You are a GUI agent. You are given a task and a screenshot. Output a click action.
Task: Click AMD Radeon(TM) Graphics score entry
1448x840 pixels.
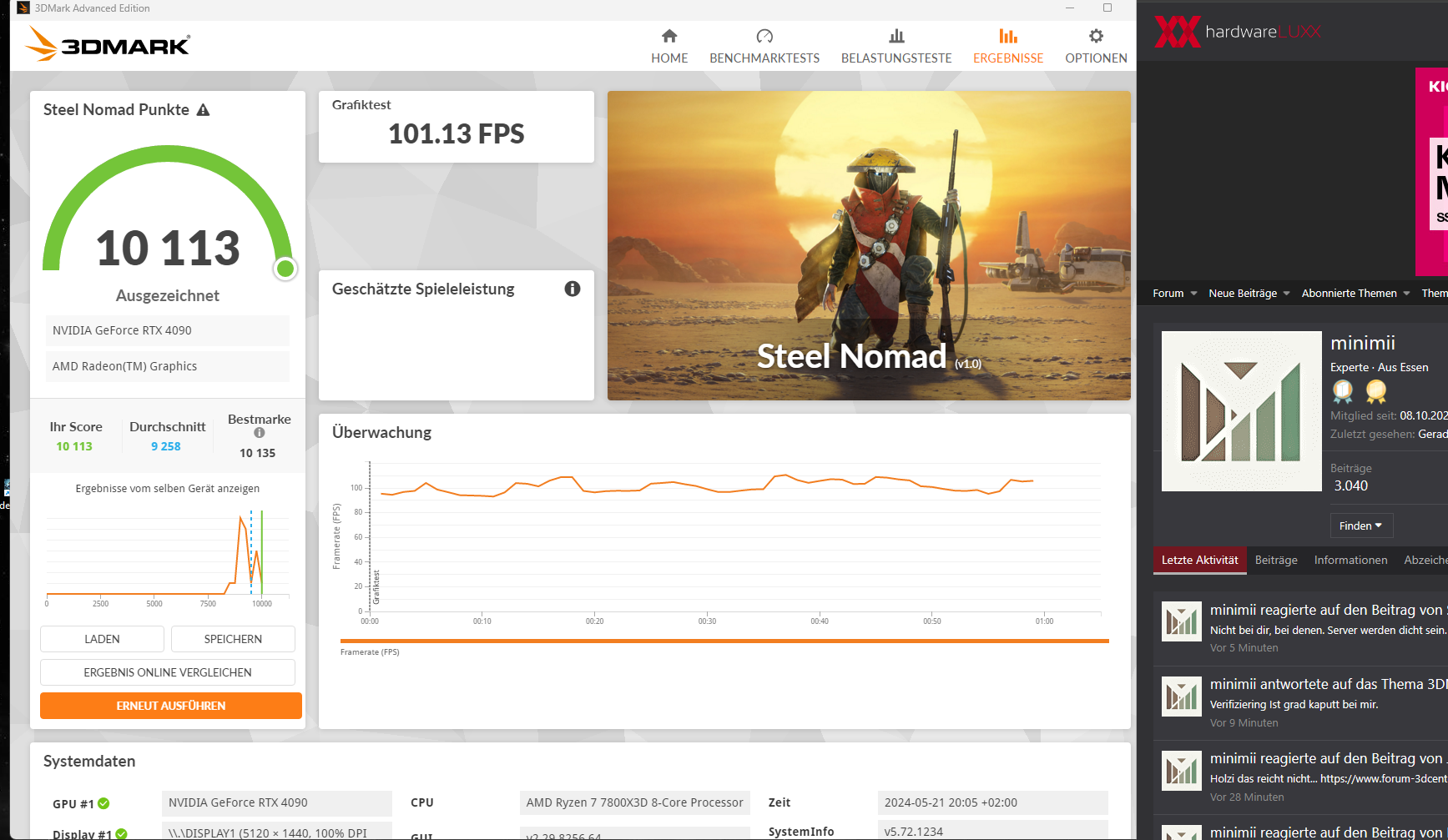tap(168, 366)
